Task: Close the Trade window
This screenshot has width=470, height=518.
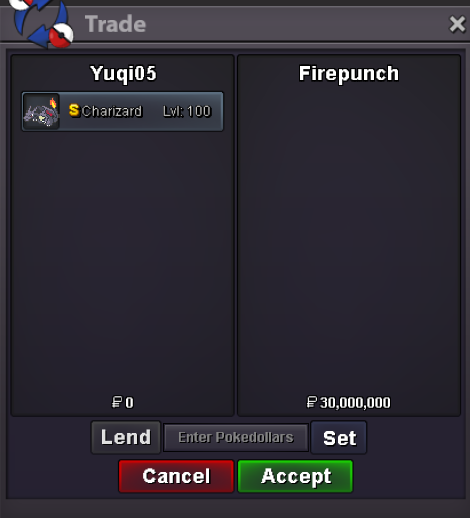Action: coord(457,24)
